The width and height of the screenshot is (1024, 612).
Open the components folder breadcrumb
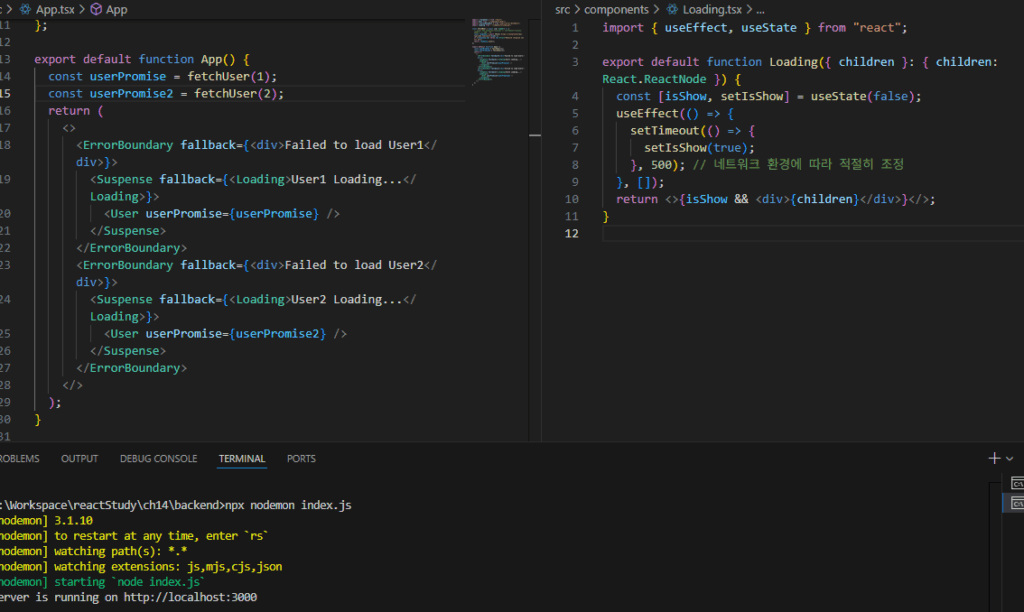[x=616, y=9]
